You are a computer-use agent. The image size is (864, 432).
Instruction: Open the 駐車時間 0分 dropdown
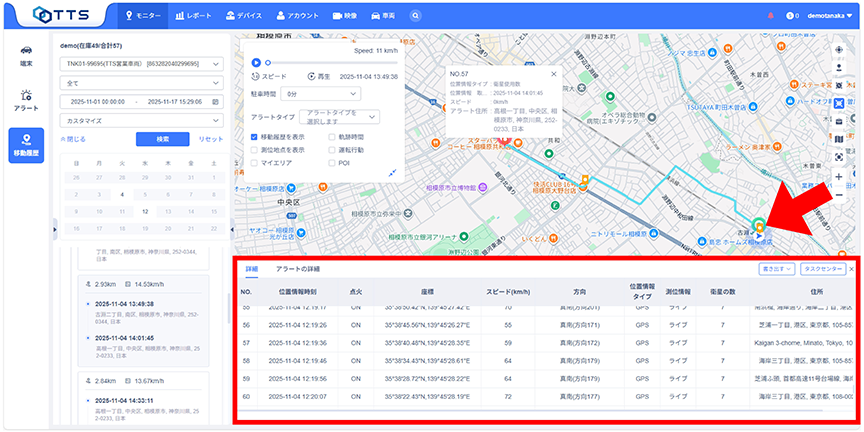322,93
